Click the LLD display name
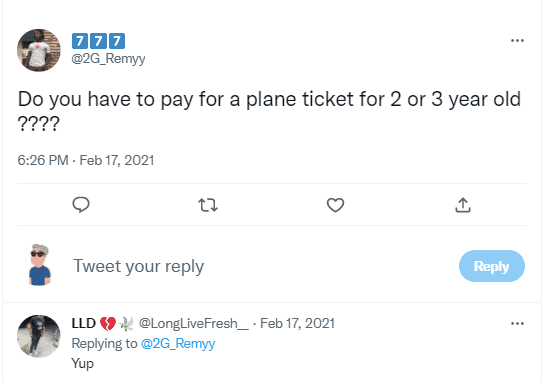Screen dimensions: 550x383 point(83,323)
